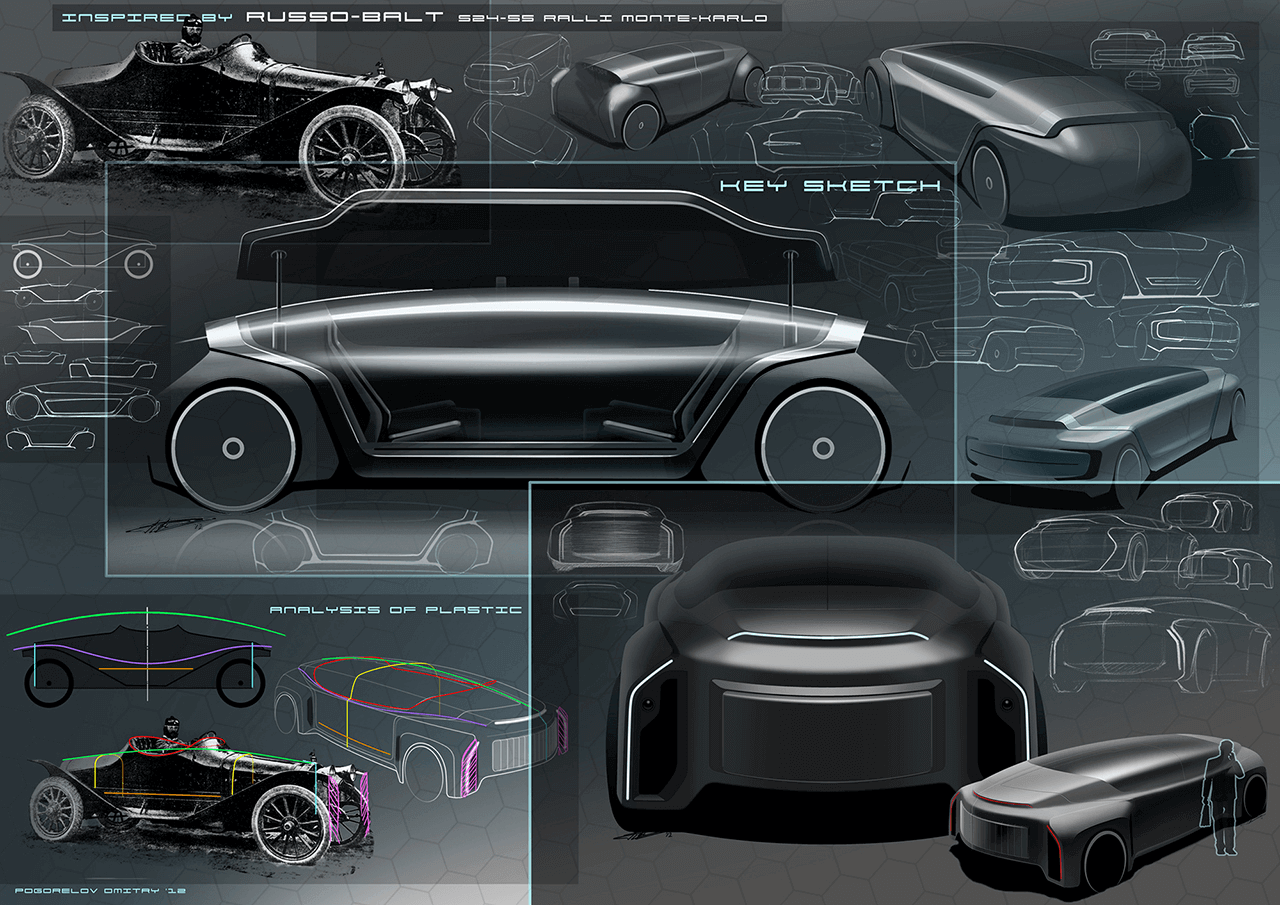Click the "KEY SKETCH" heading text

tap(830, 186)
